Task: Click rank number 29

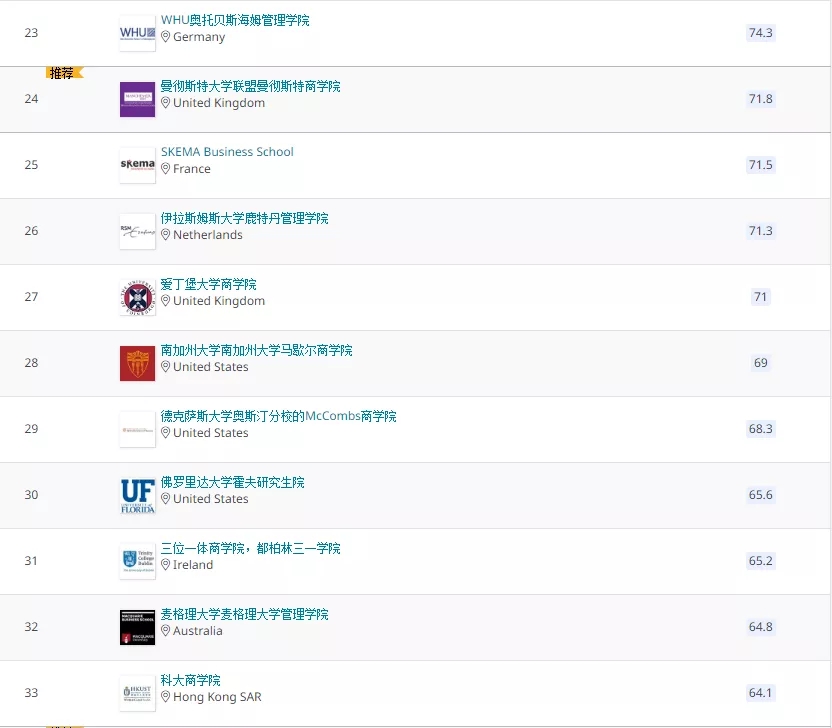Action: click(x=31, y=429)
